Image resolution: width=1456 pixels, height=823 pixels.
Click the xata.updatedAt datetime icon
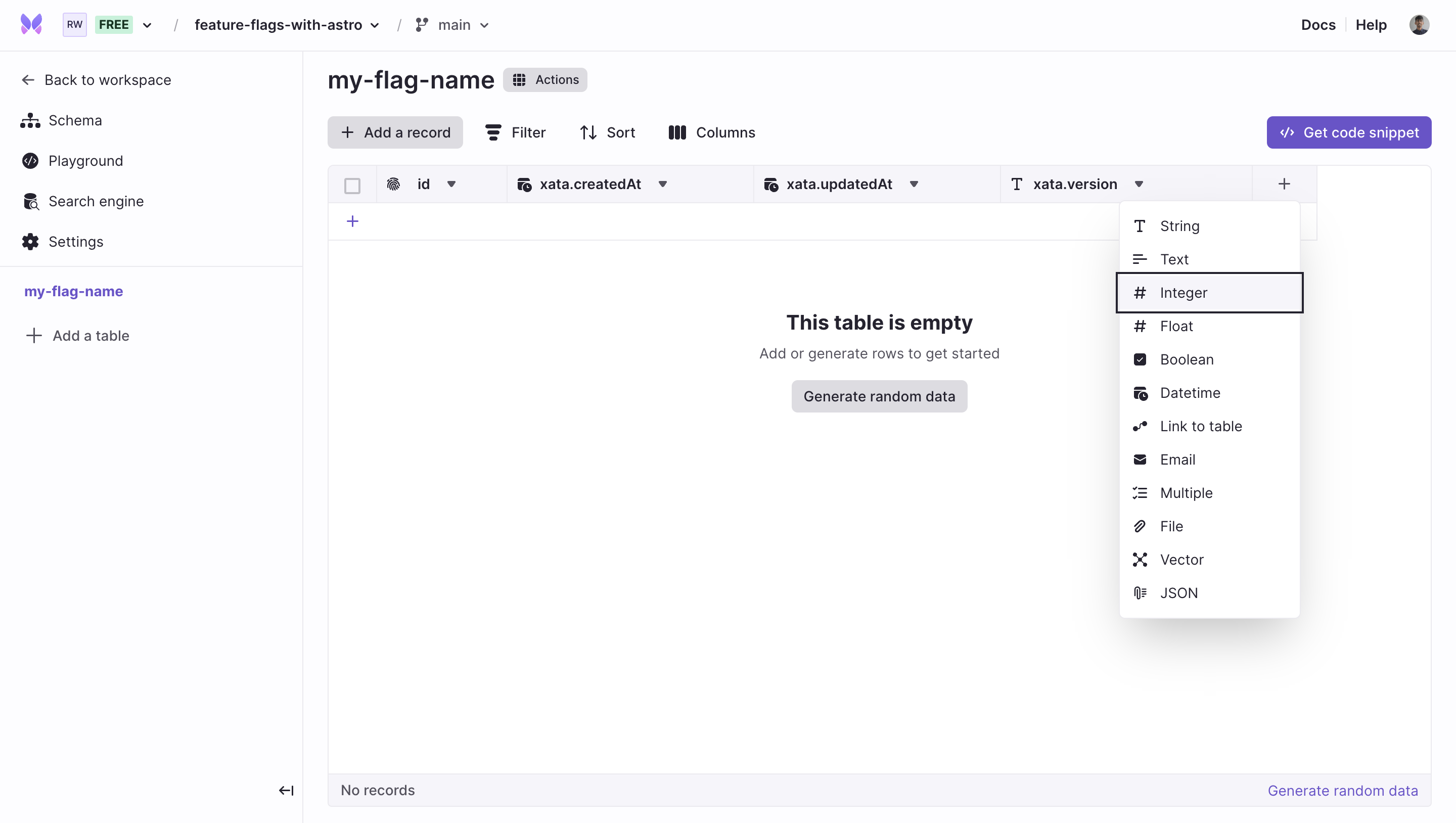[x=771, y=185]
